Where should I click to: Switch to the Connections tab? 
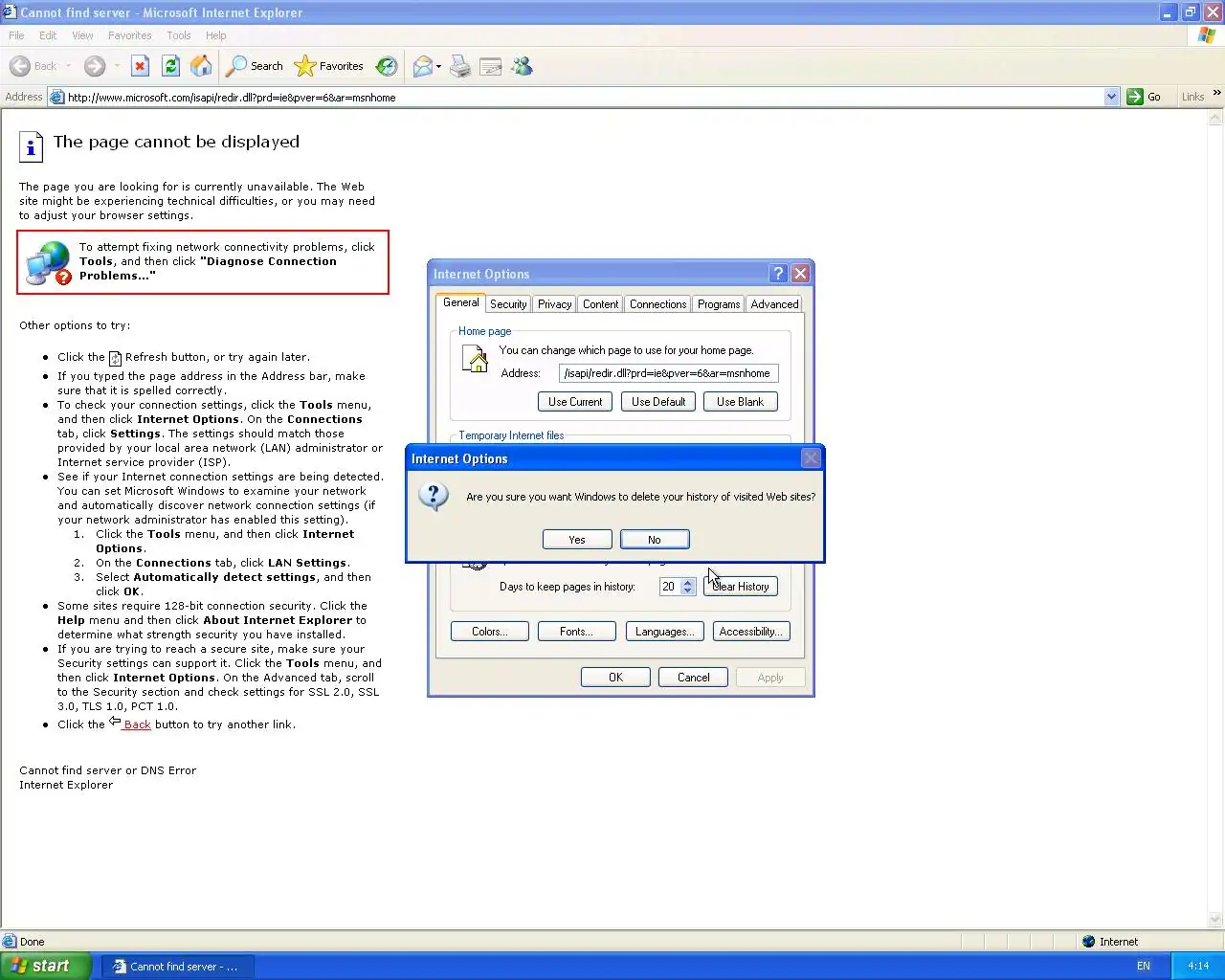658,304
